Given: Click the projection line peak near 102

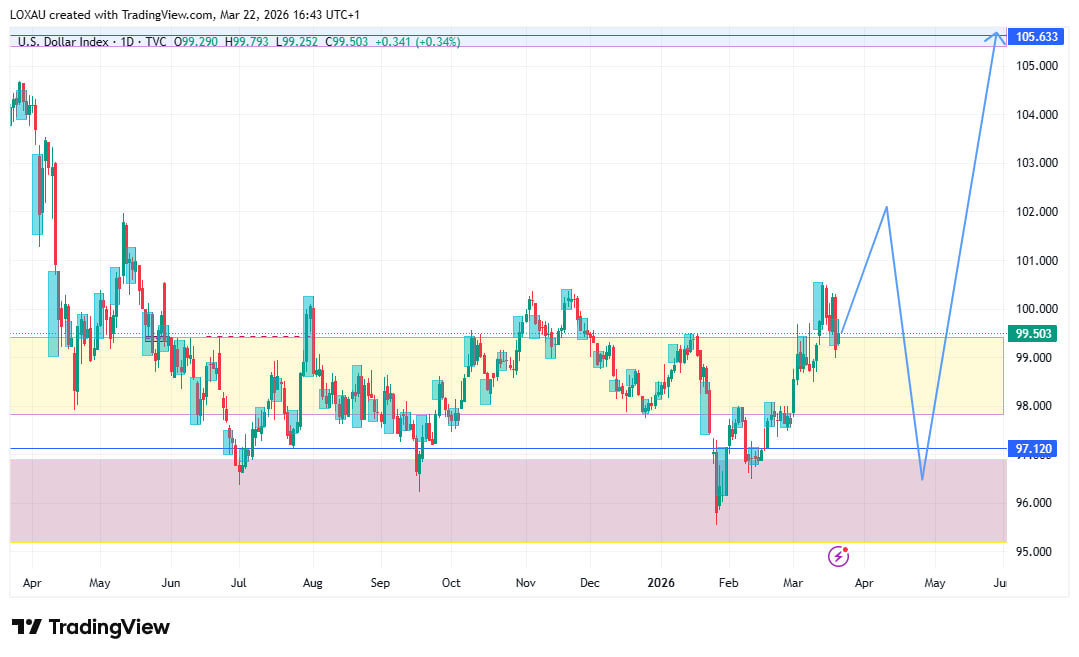Looking at the screenshot, I should point(886,208).
